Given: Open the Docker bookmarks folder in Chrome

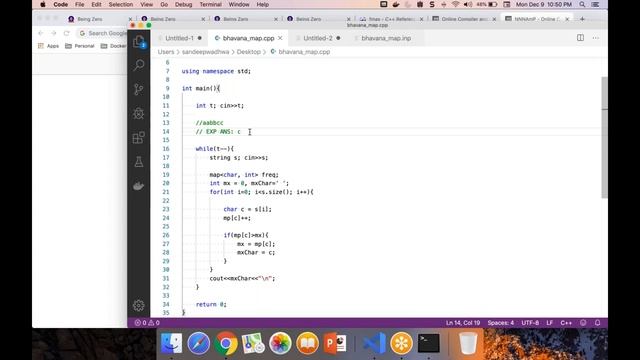Looking at the screenshot, I should coord(114,46).
